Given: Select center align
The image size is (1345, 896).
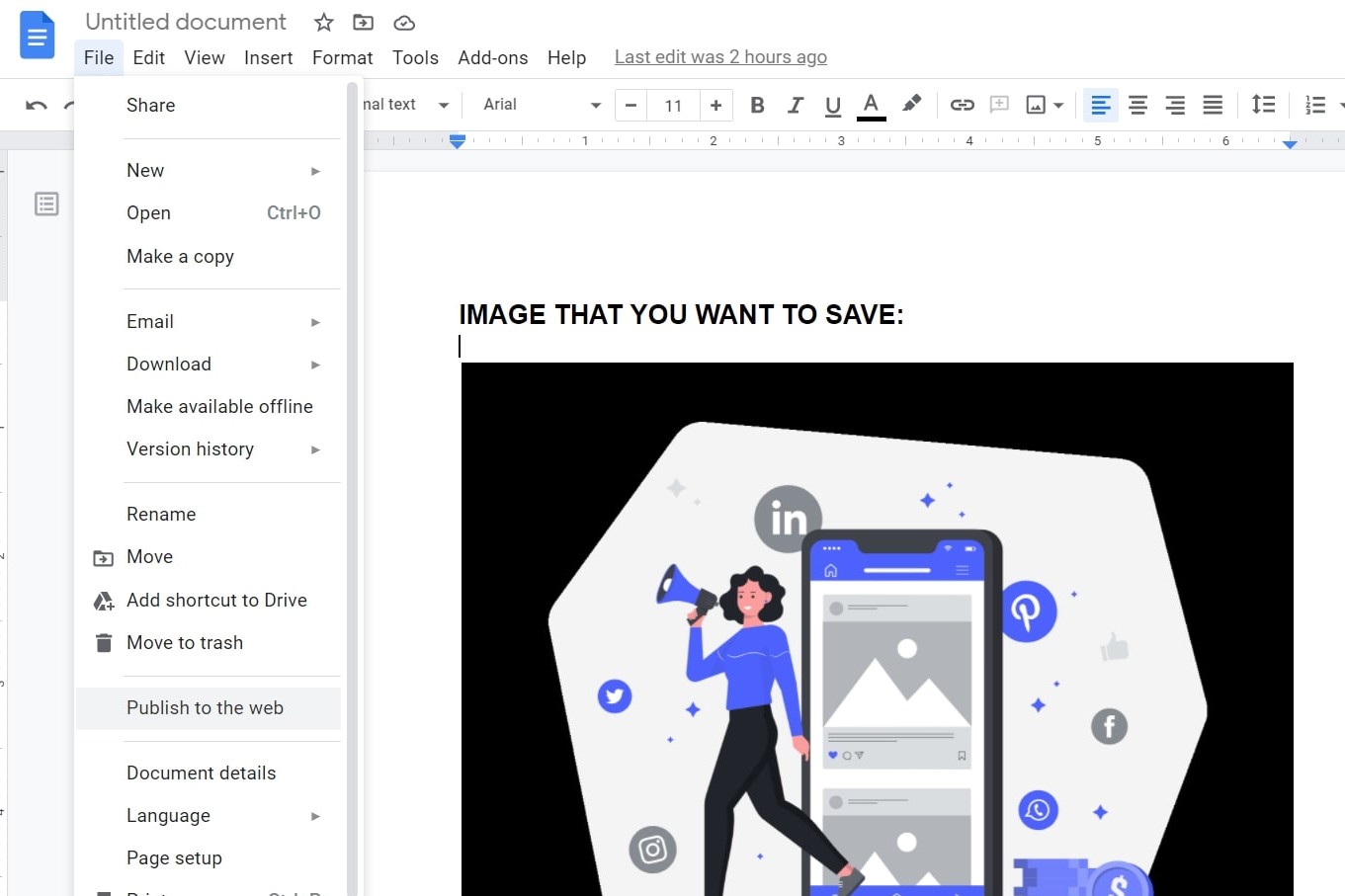Looking at the screenshot, I should [1137, 105].
